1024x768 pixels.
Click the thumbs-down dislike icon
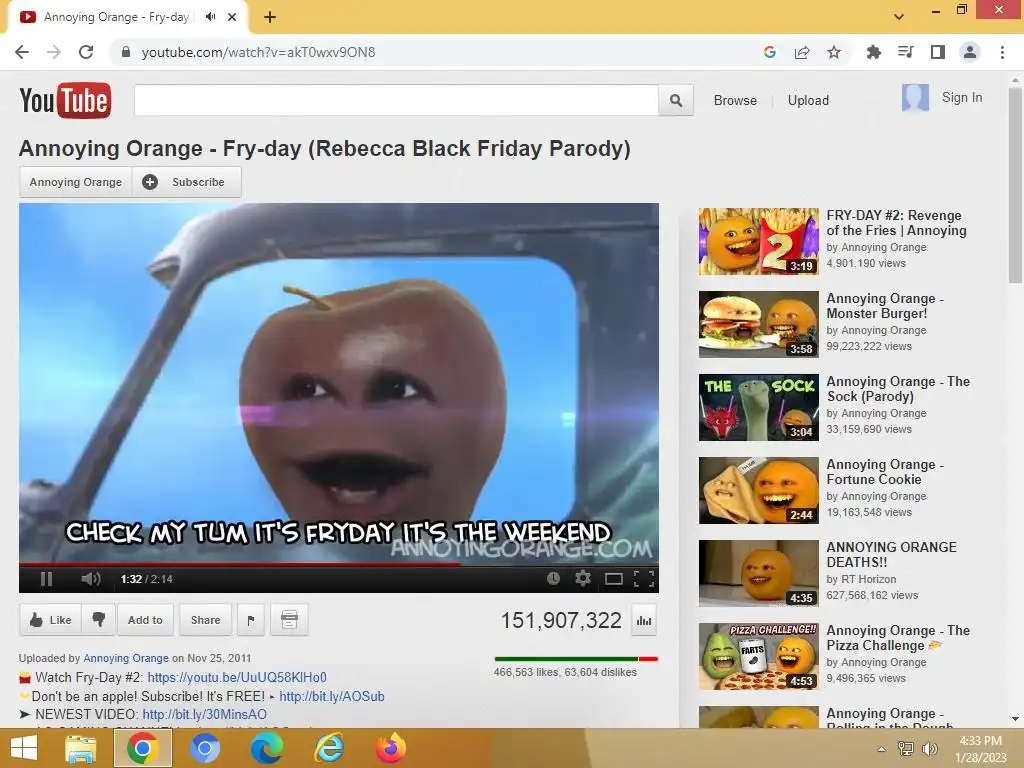tap(99, 619)
